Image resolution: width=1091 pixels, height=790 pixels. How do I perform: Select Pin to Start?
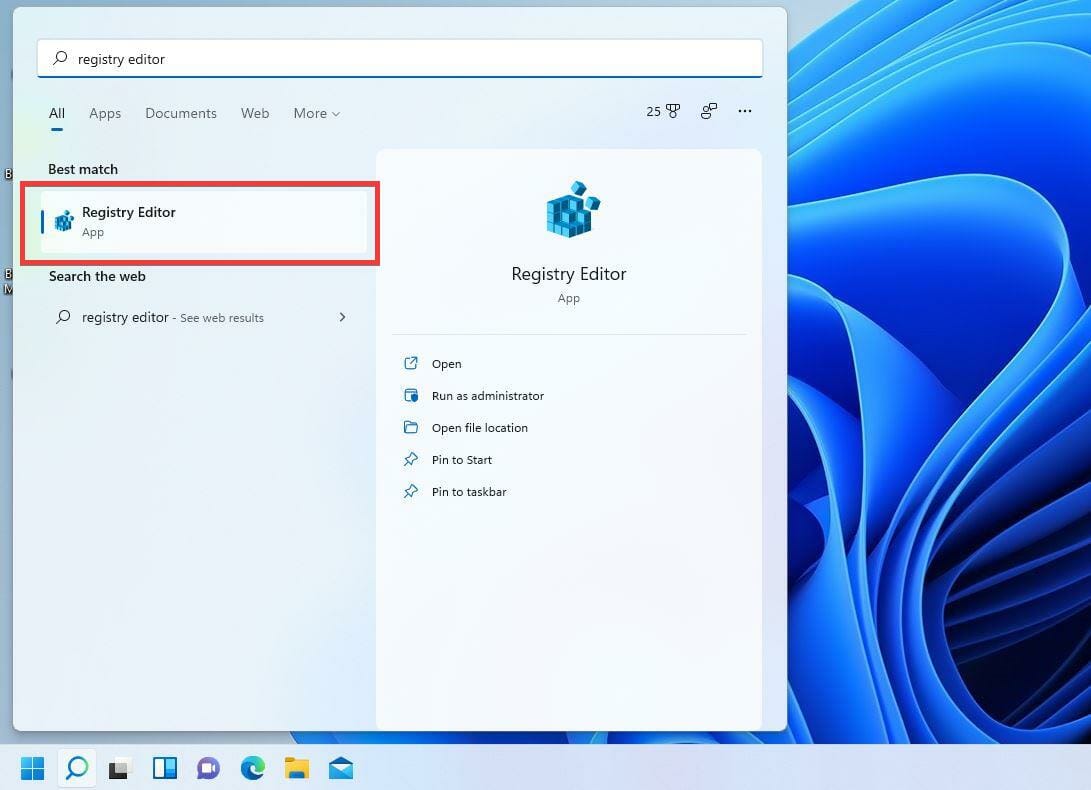[461, 459]
